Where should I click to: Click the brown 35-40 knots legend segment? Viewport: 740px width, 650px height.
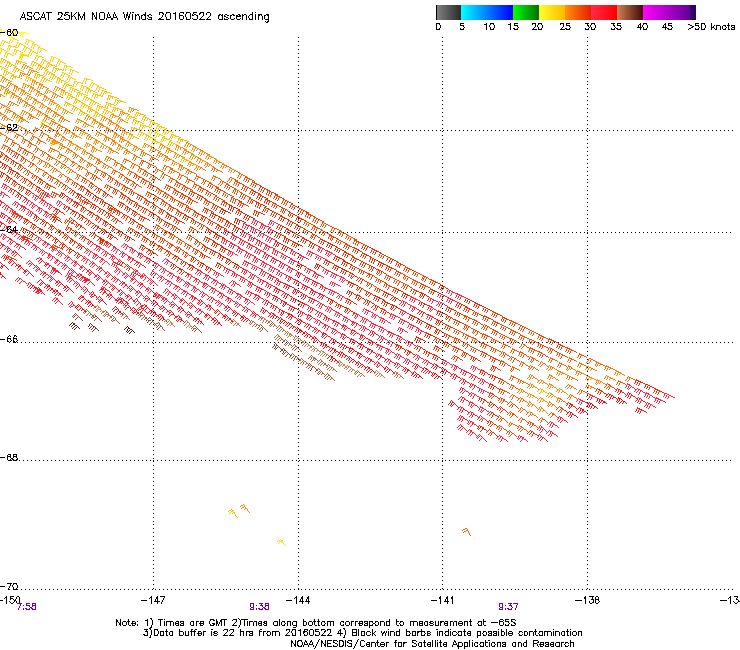630,12
